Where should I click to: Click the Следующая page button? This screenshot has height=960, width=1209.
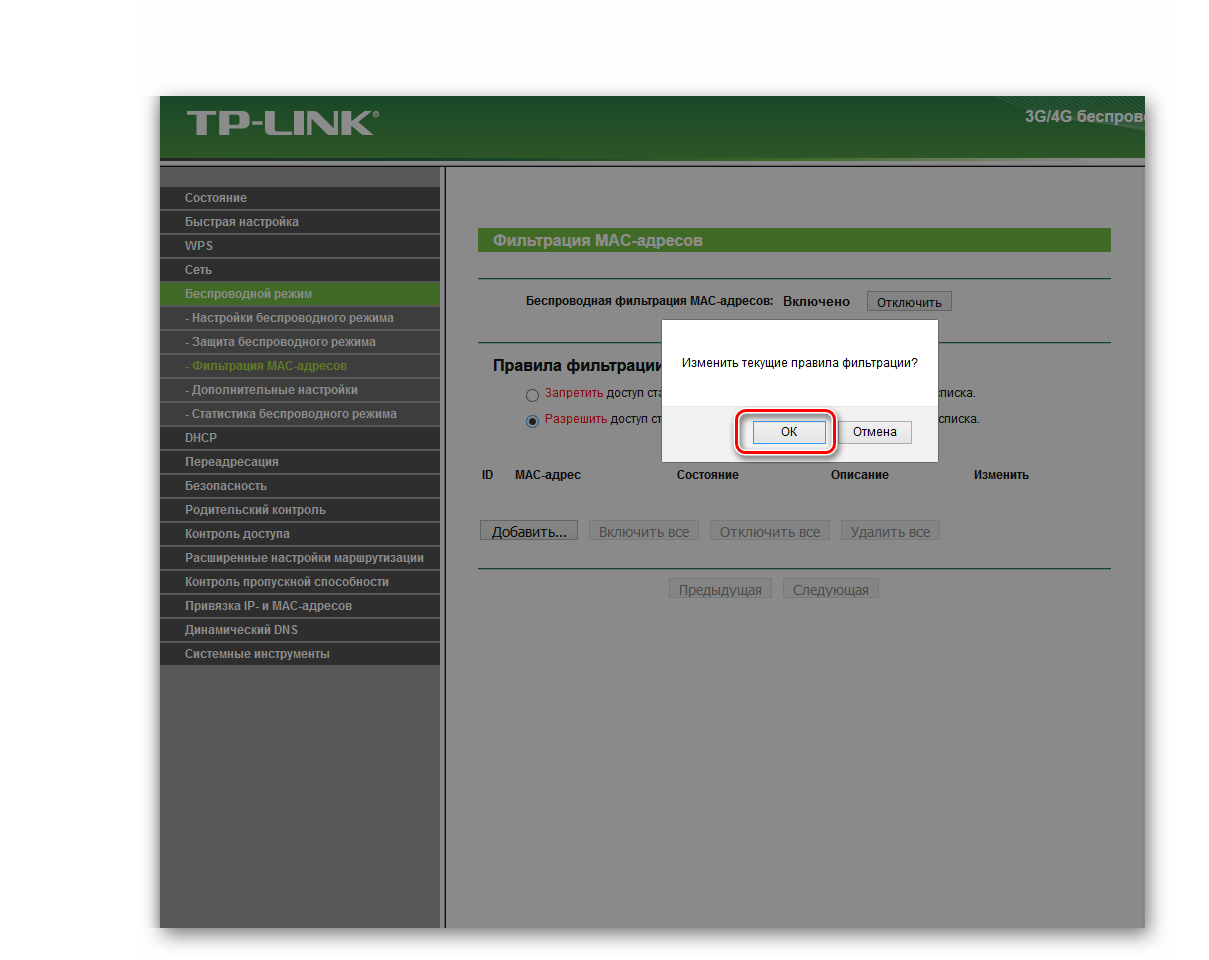[830, 589]
